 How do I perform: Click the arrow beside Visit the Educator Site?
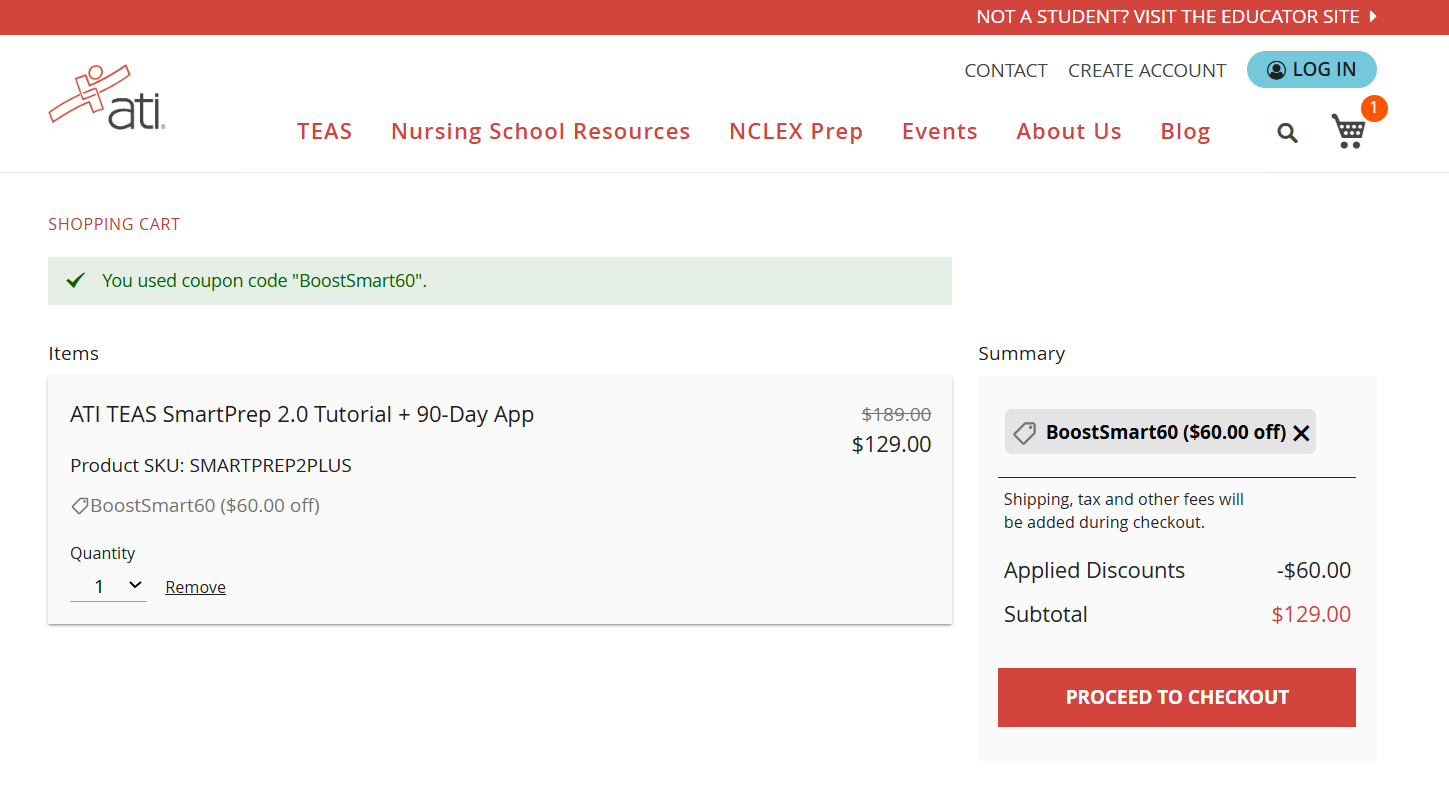1373,17
